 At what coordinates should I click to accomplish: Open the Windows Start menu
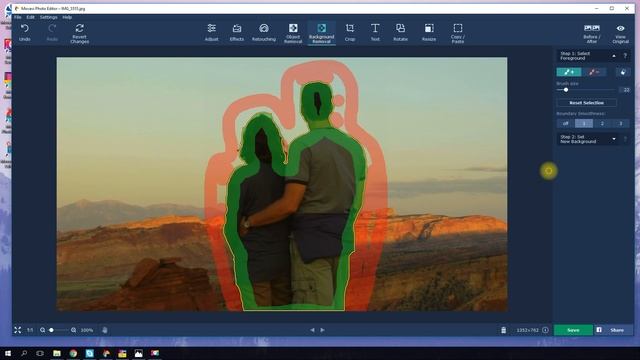8,353
